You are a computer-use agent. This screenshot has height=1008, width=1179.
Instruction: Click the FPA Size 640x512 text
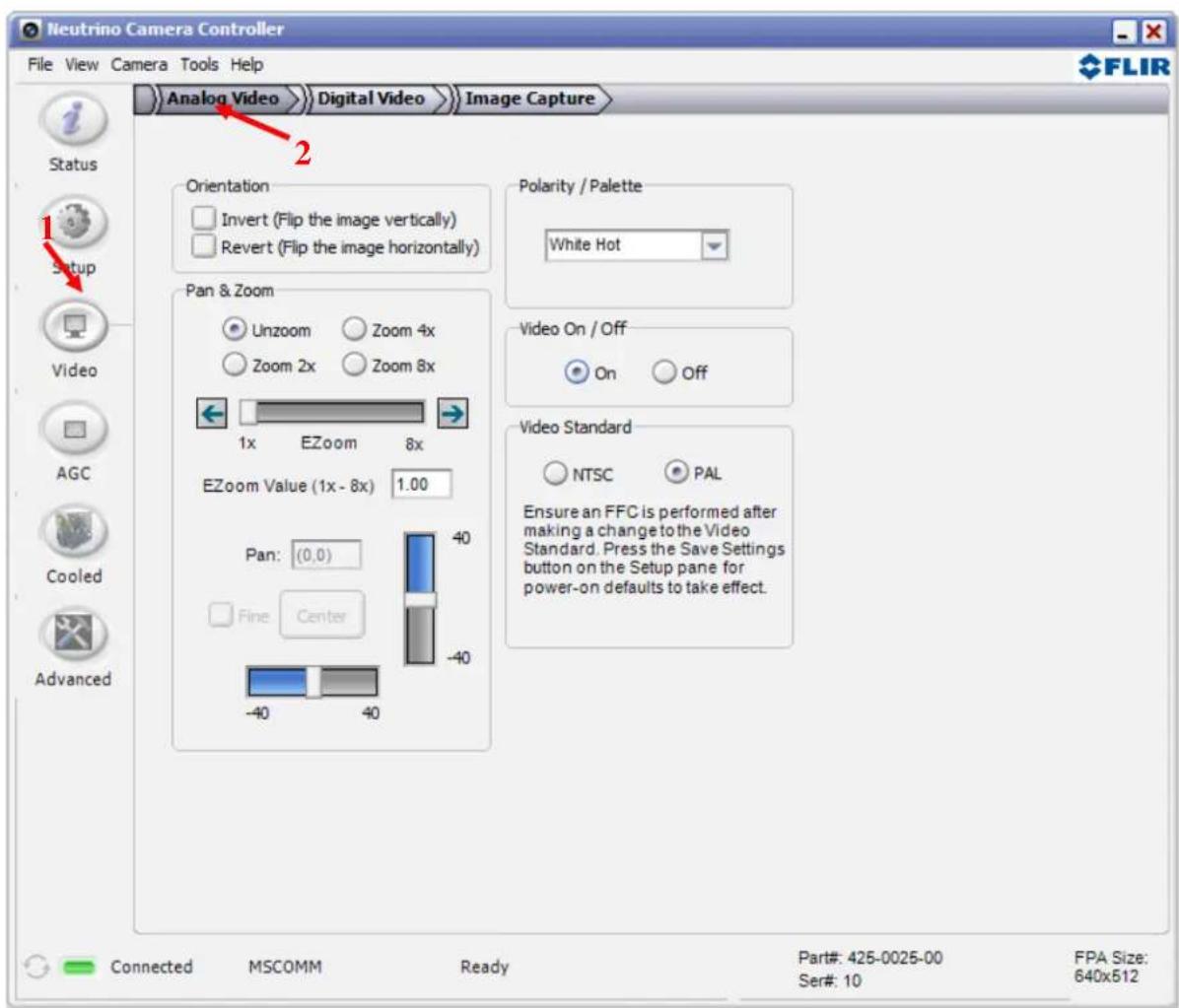point(1111,967)
